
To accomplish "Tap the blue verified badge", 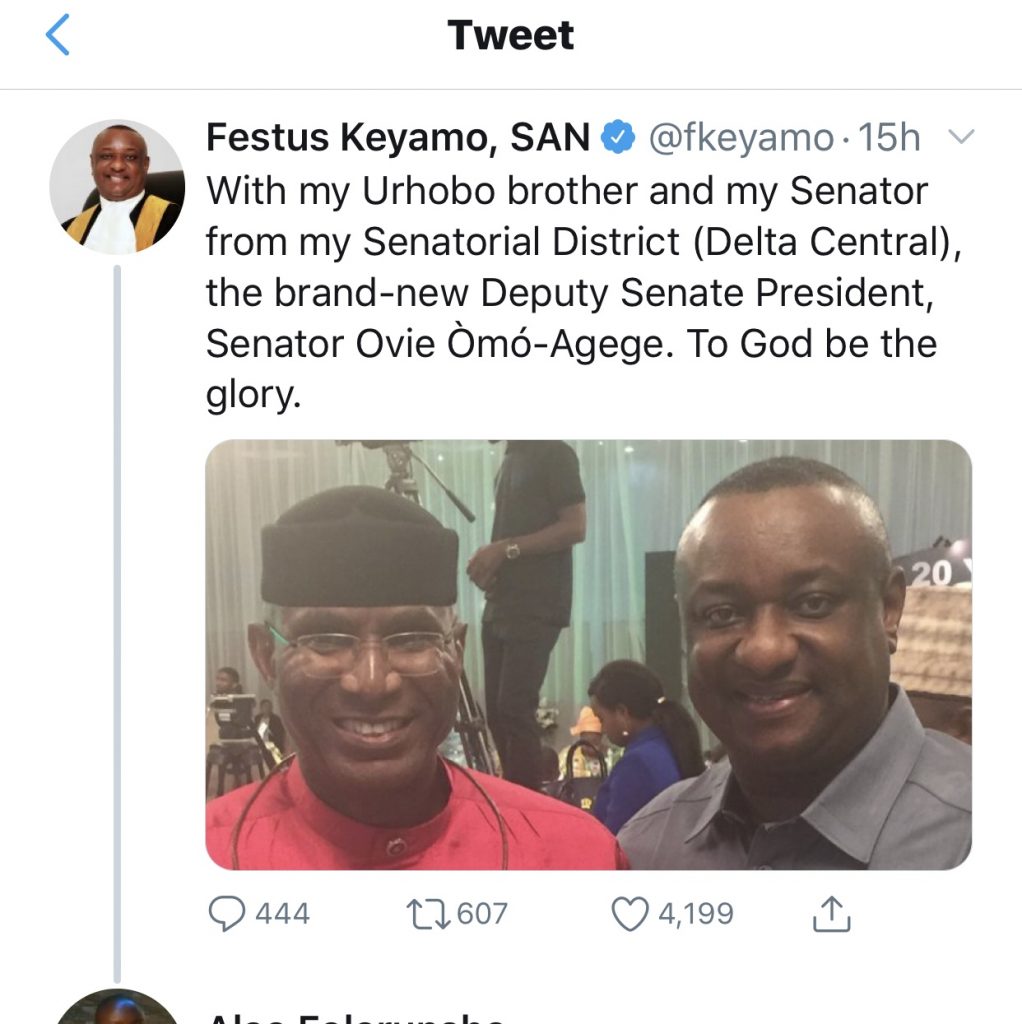I will point(618,137).
